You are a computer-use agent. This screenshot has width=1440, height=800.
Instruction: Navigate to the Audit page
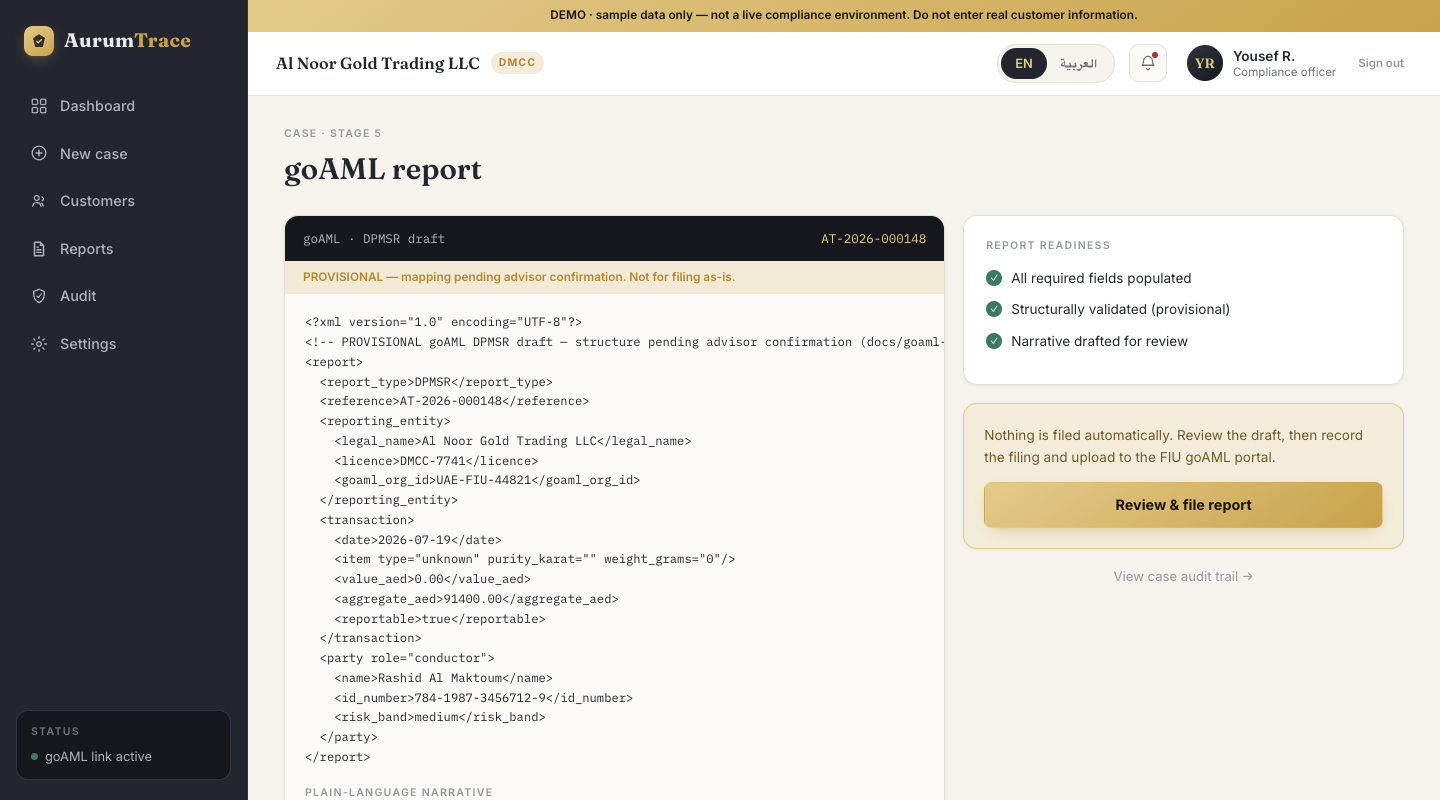click(x=124, y=296)
